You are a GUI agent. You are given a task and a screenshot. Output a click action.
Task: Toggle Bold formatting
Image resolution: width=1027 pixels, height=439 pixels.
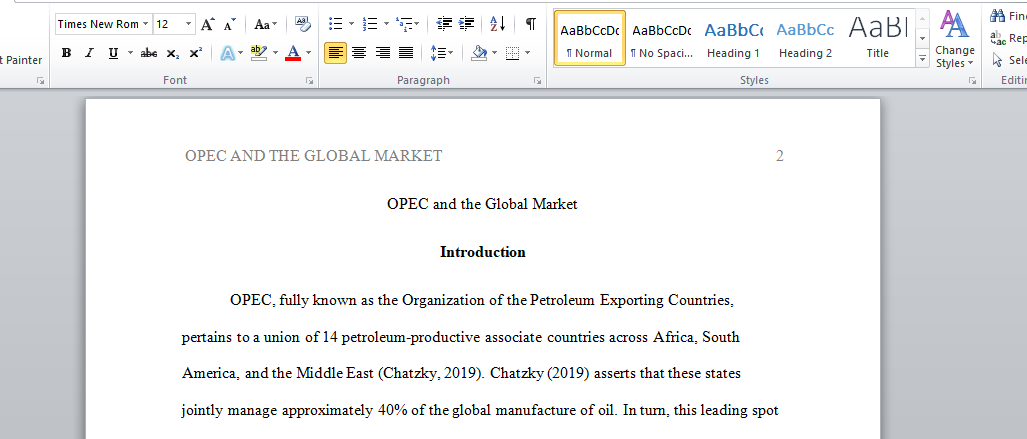[x=66, y=53]
